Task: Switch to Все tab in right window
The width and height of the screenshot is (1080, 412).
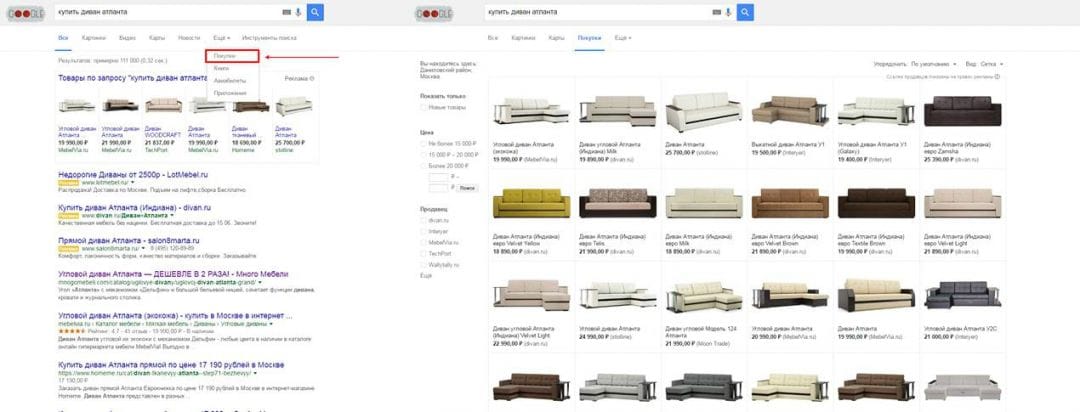Action: (x=492, y=38)
